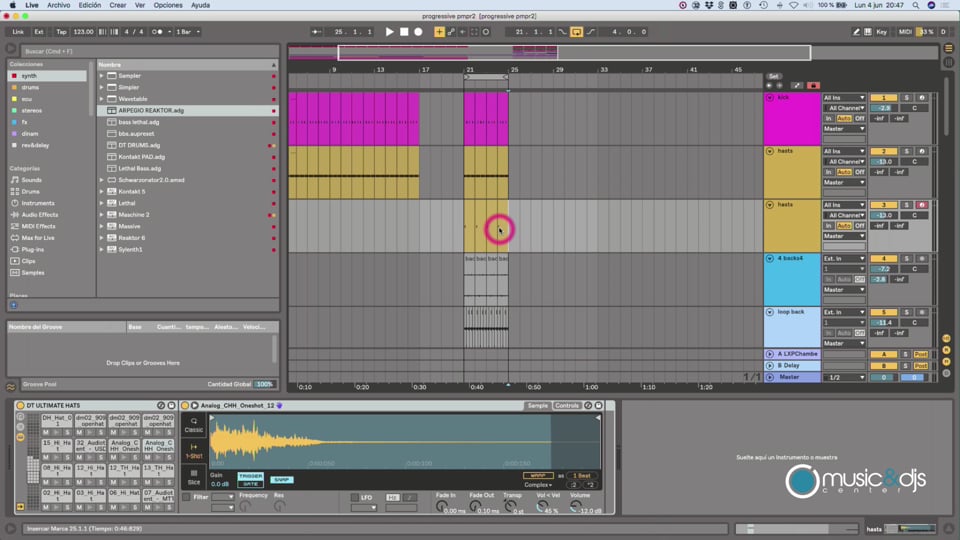Stop playback with the Stop button
The width and height of the screenshot is (960, 540).
[x=404, y=32]
